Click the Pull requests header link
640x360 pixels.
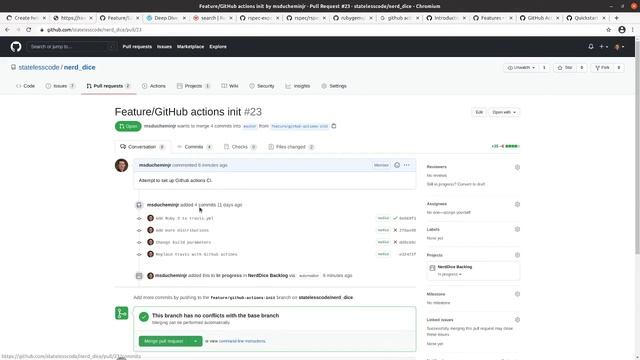coord(137,47)
